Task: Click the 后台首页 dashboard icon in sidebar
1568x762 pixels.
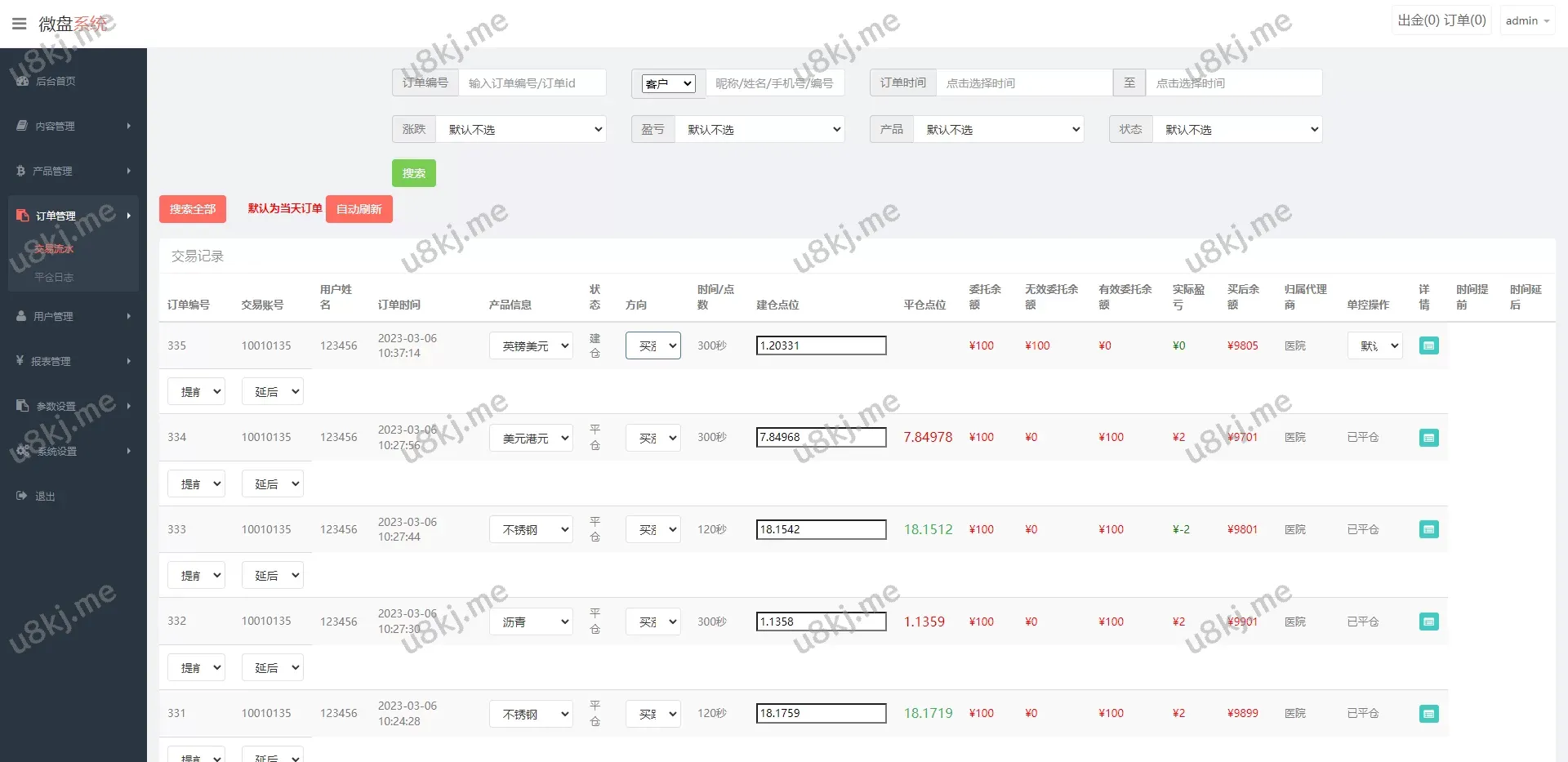Action: click(x=22, y=81)
